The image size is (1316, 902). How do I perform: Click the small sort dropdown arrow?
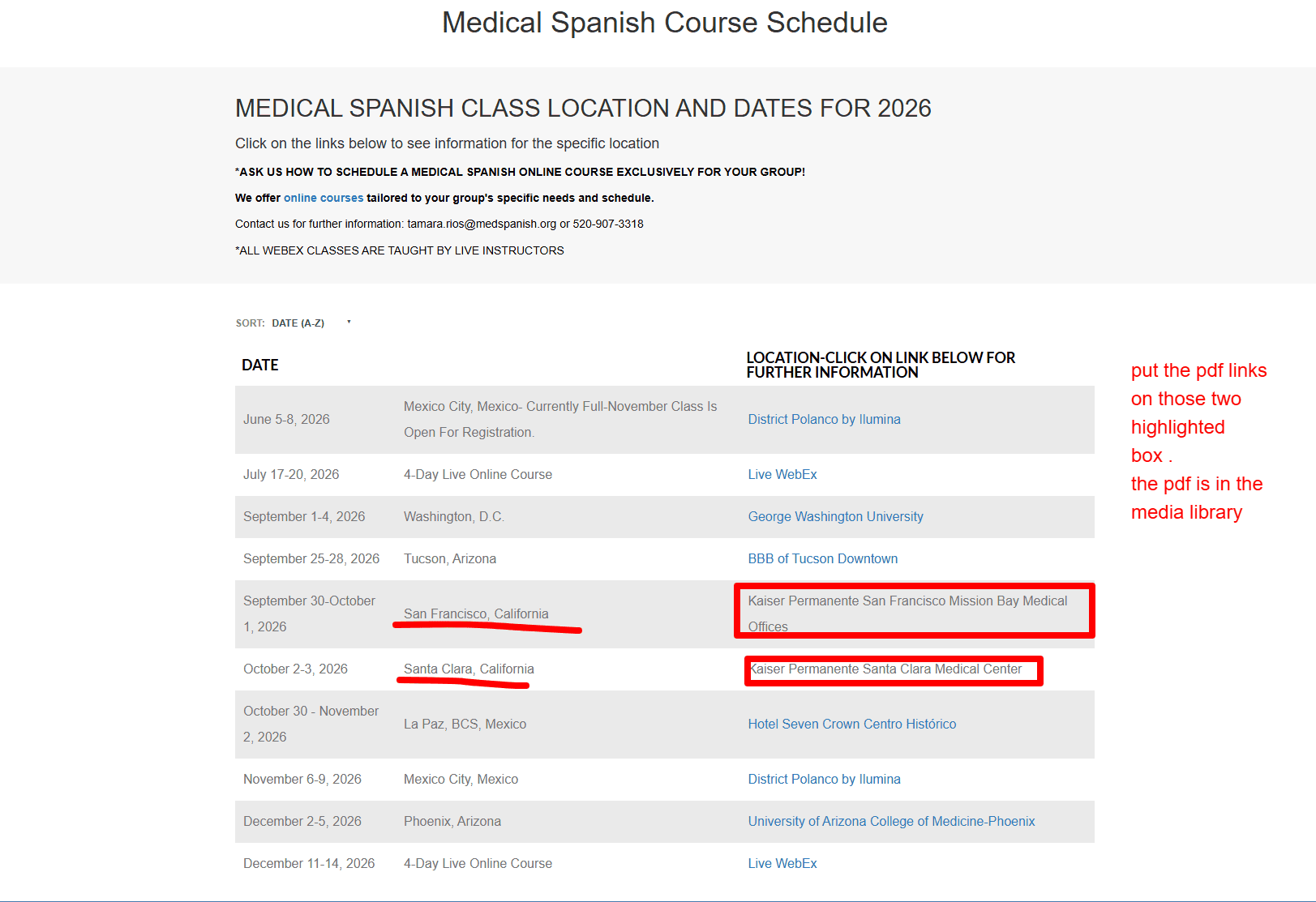349,322
